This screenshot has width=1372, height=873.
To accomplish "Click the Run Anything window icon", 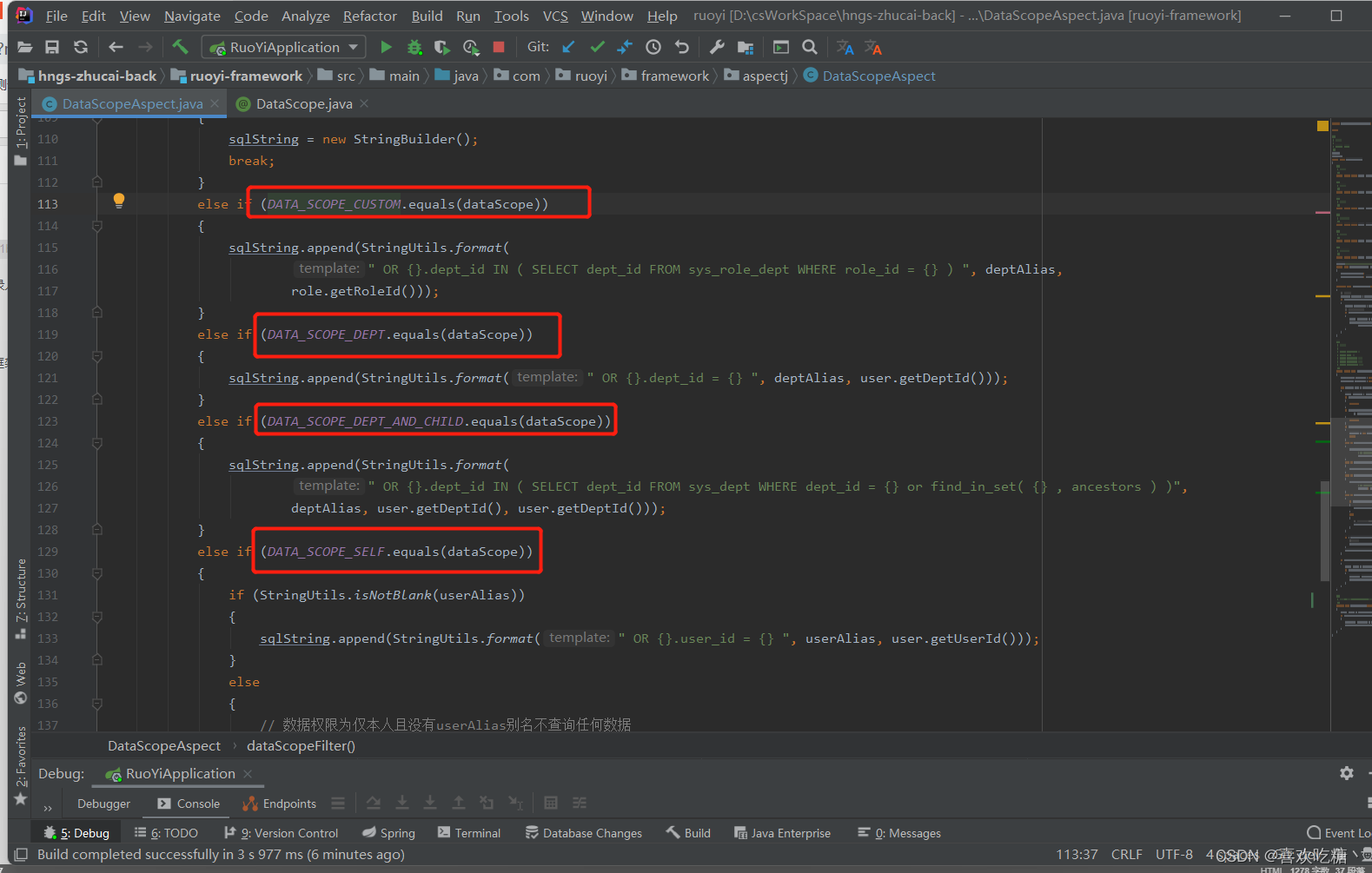I will 781,47.
